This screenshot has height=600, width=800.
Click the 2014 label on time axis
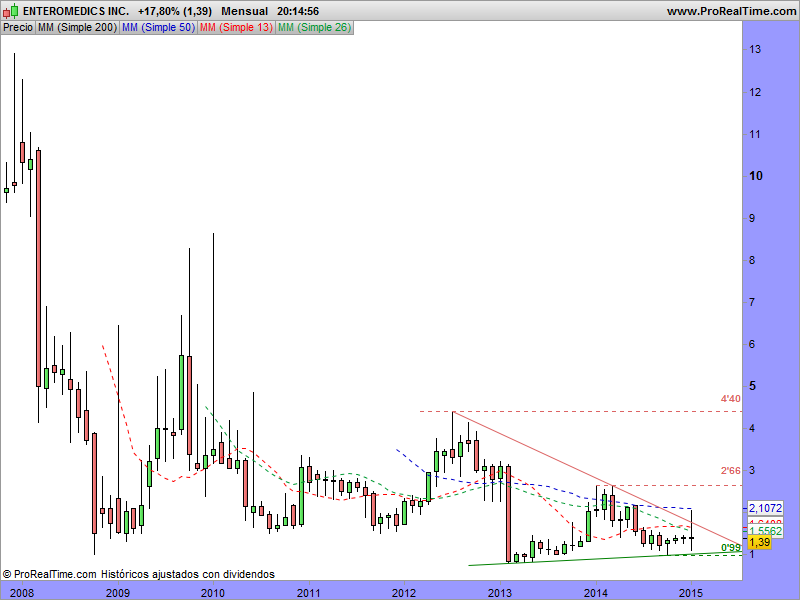point(595,593)
